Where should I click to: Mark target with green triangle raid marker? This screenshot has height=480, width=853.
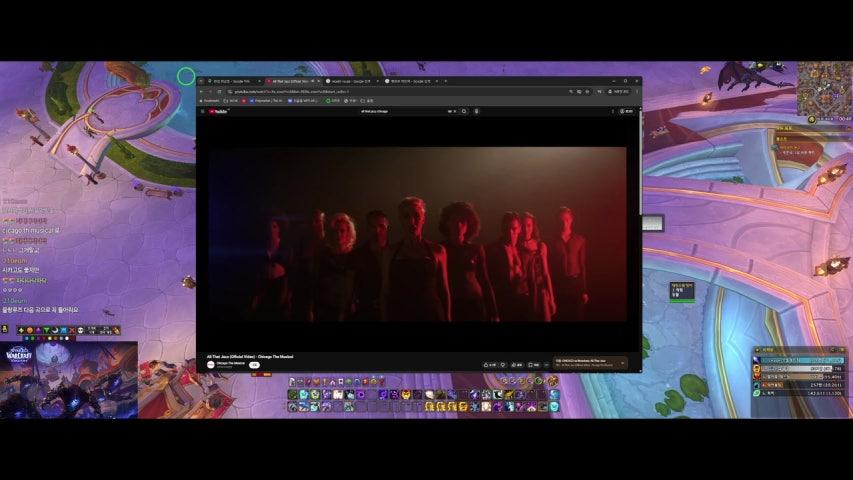click(46, 330)
